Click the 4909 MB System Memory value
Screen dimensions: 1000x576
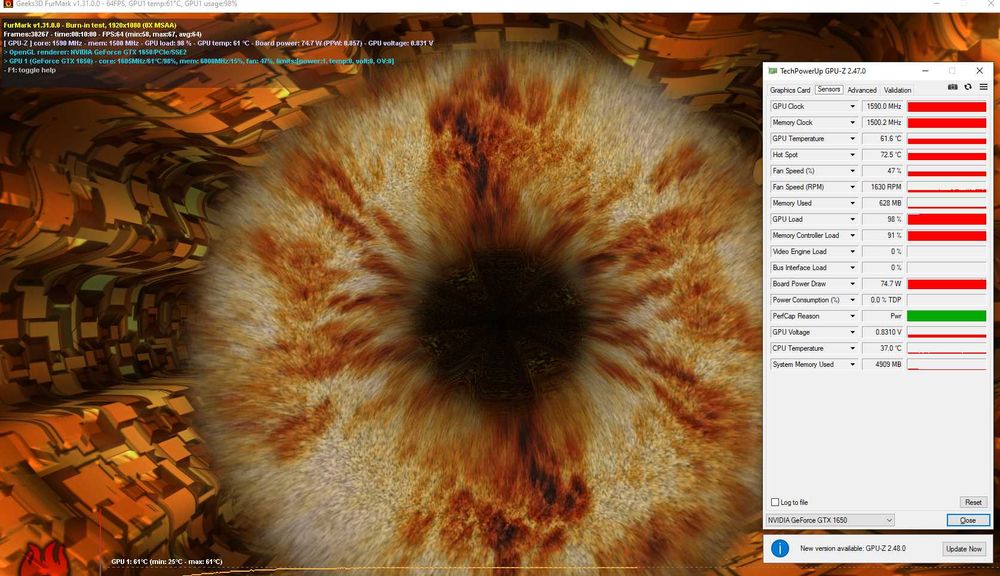tap(883, 364)
